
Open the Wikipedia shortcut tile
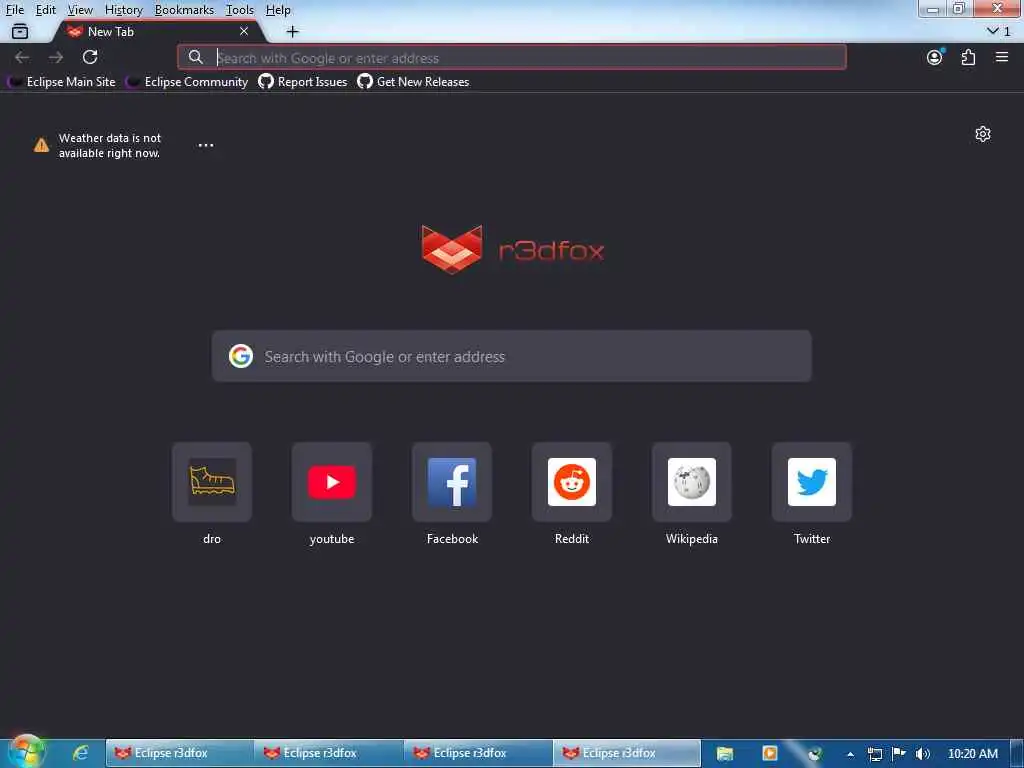(x=692, y=482)
